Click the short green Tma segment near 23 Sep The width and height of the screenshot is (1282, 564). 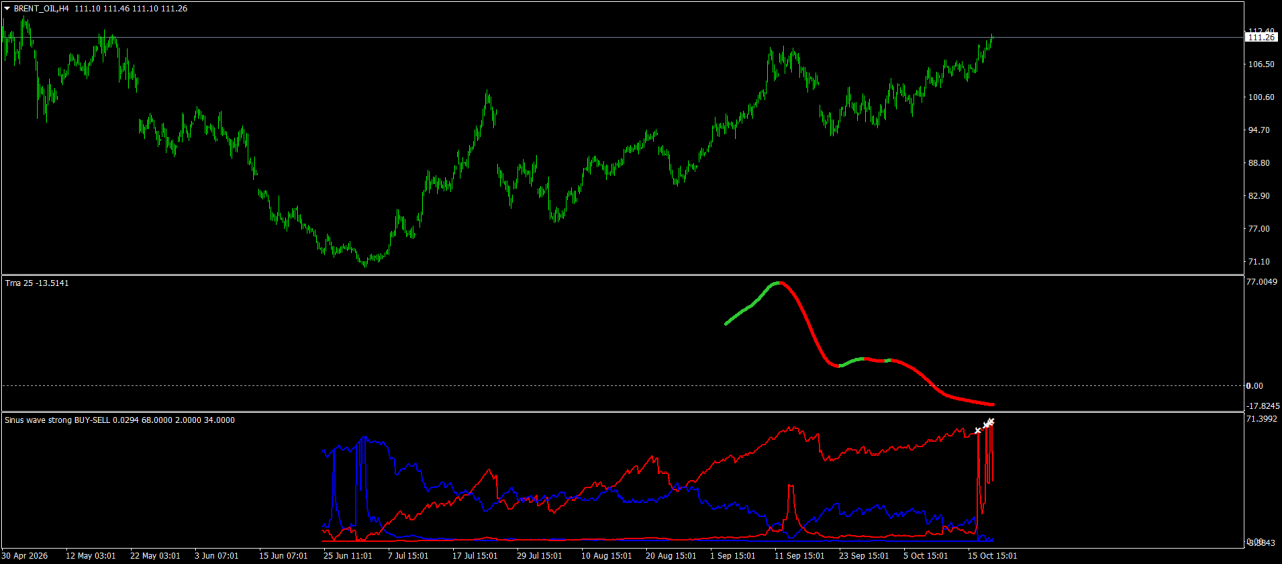point(854,361)
